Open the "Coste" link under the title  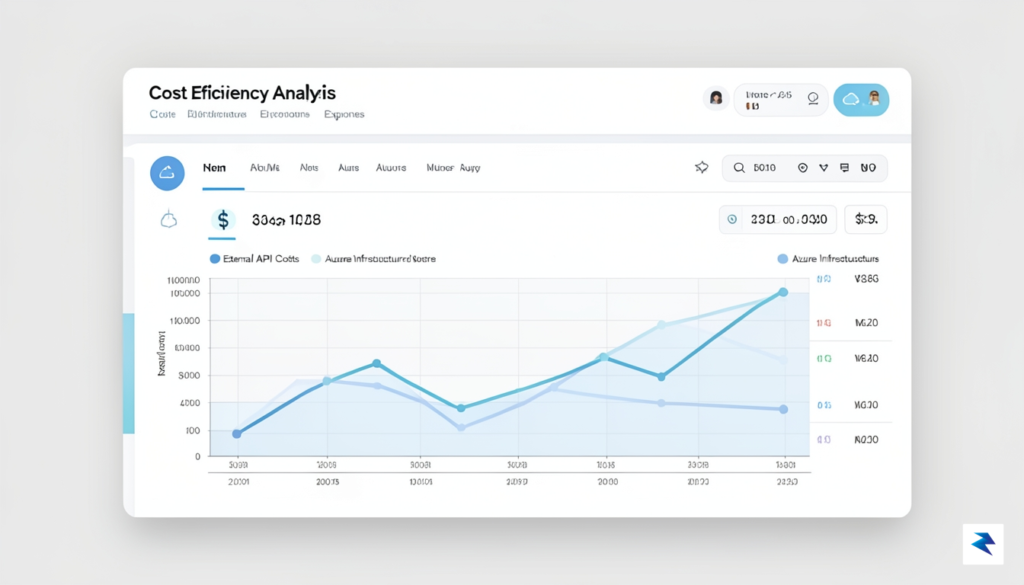point(163,114)
